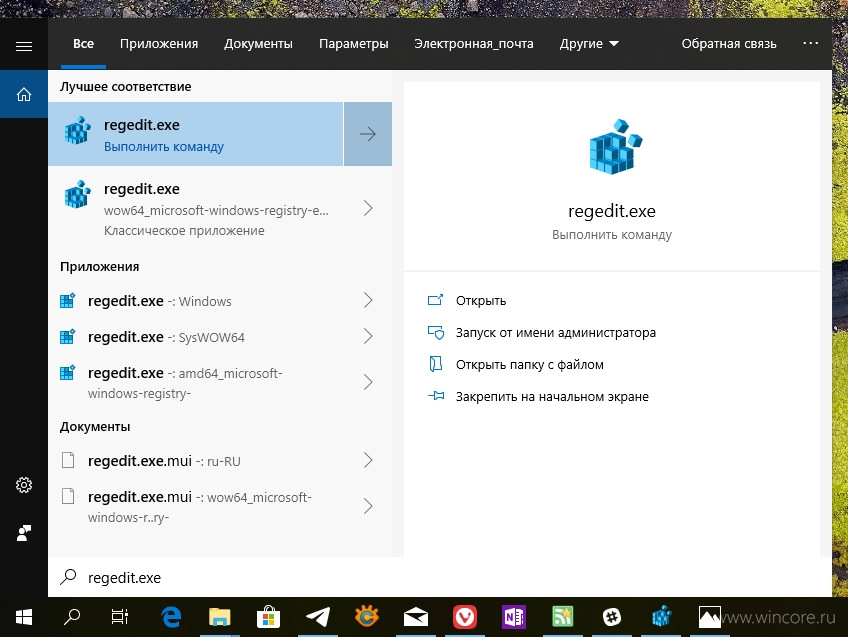Open Slack from the taskbar
This screenshot has width=848, height=637.
click(612, 617)
